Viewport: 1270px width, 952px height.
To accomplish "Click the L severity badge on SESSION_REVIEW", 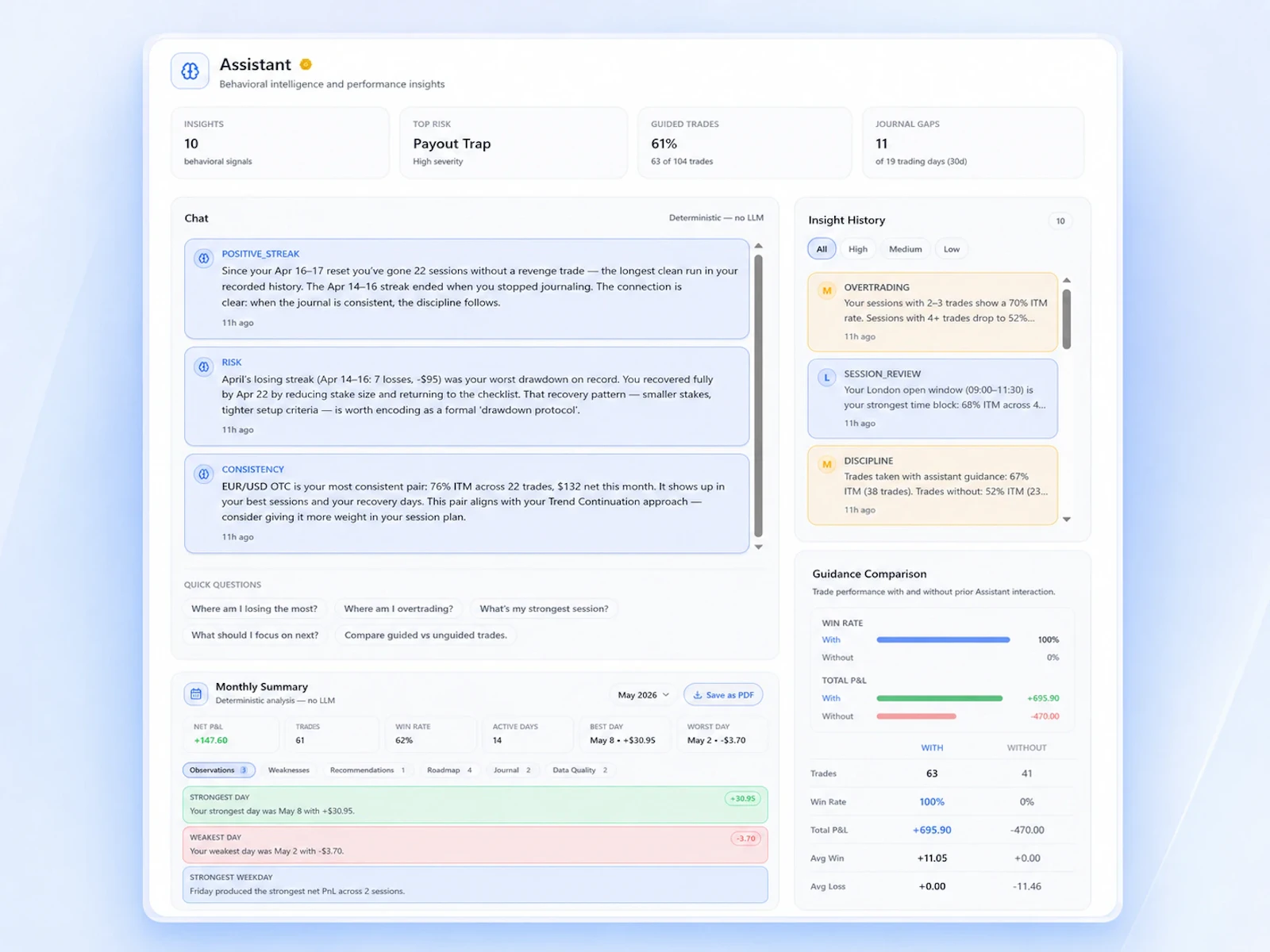I will [826, 377].
